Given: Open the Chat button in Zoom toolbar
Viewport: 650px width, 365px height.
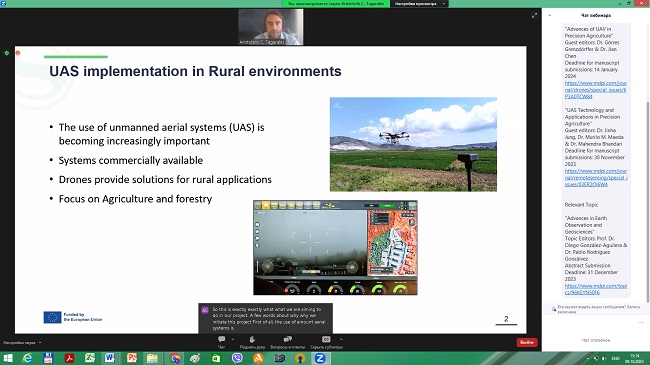Looking at the screenshot, I should tap(222, 342).
